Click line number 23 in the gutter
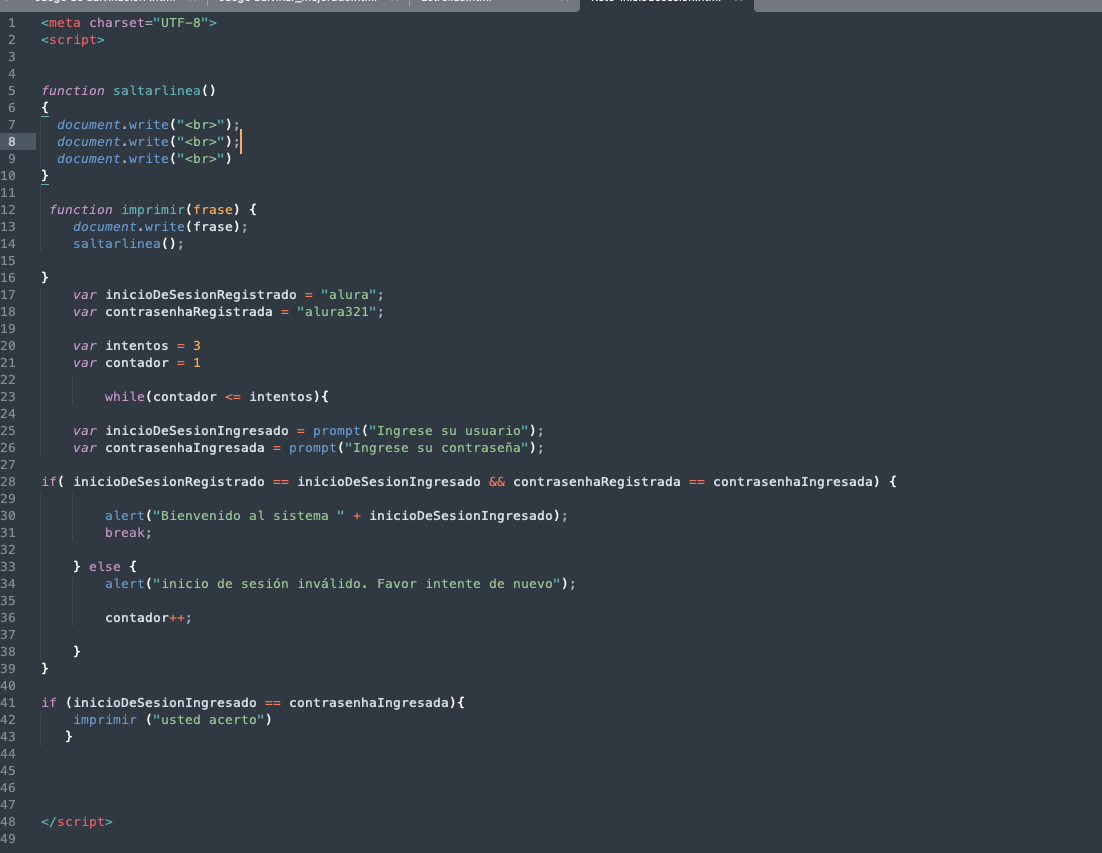The height and width of the screenshot is (853, 1102). click(8, 397)
